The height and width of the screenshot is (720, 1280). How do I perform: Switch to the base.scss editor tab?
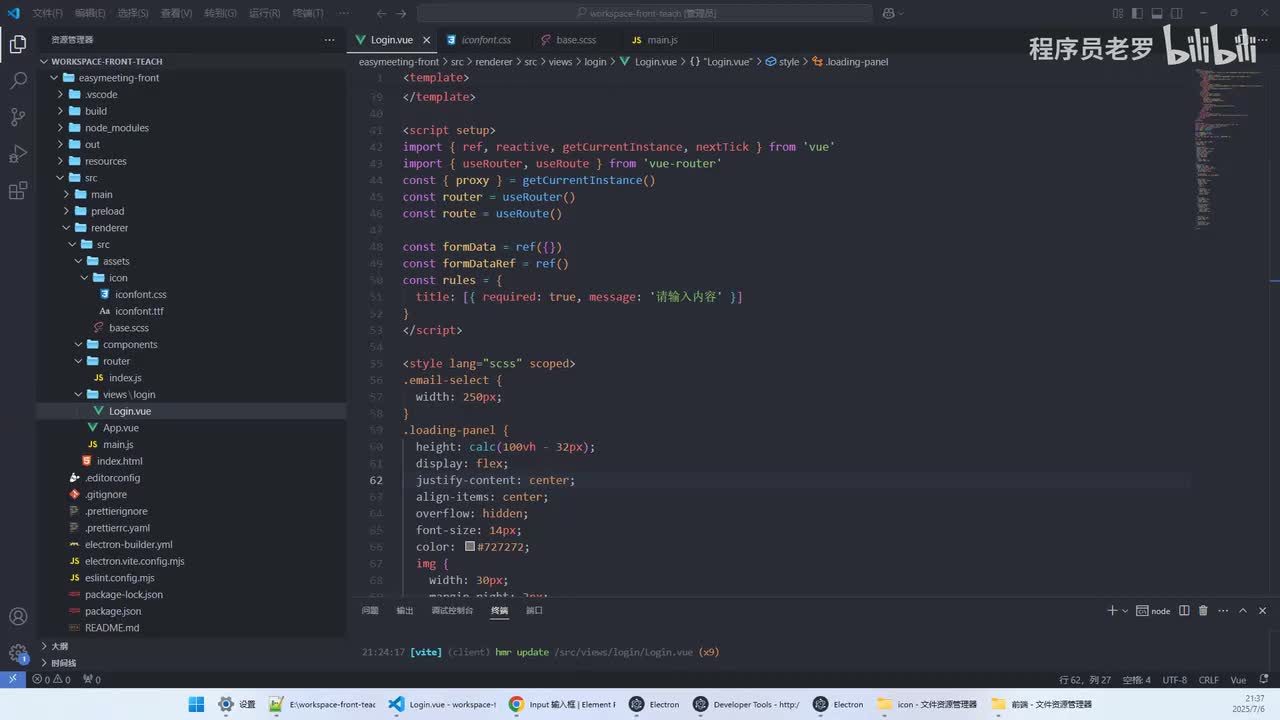pos(576,40)
